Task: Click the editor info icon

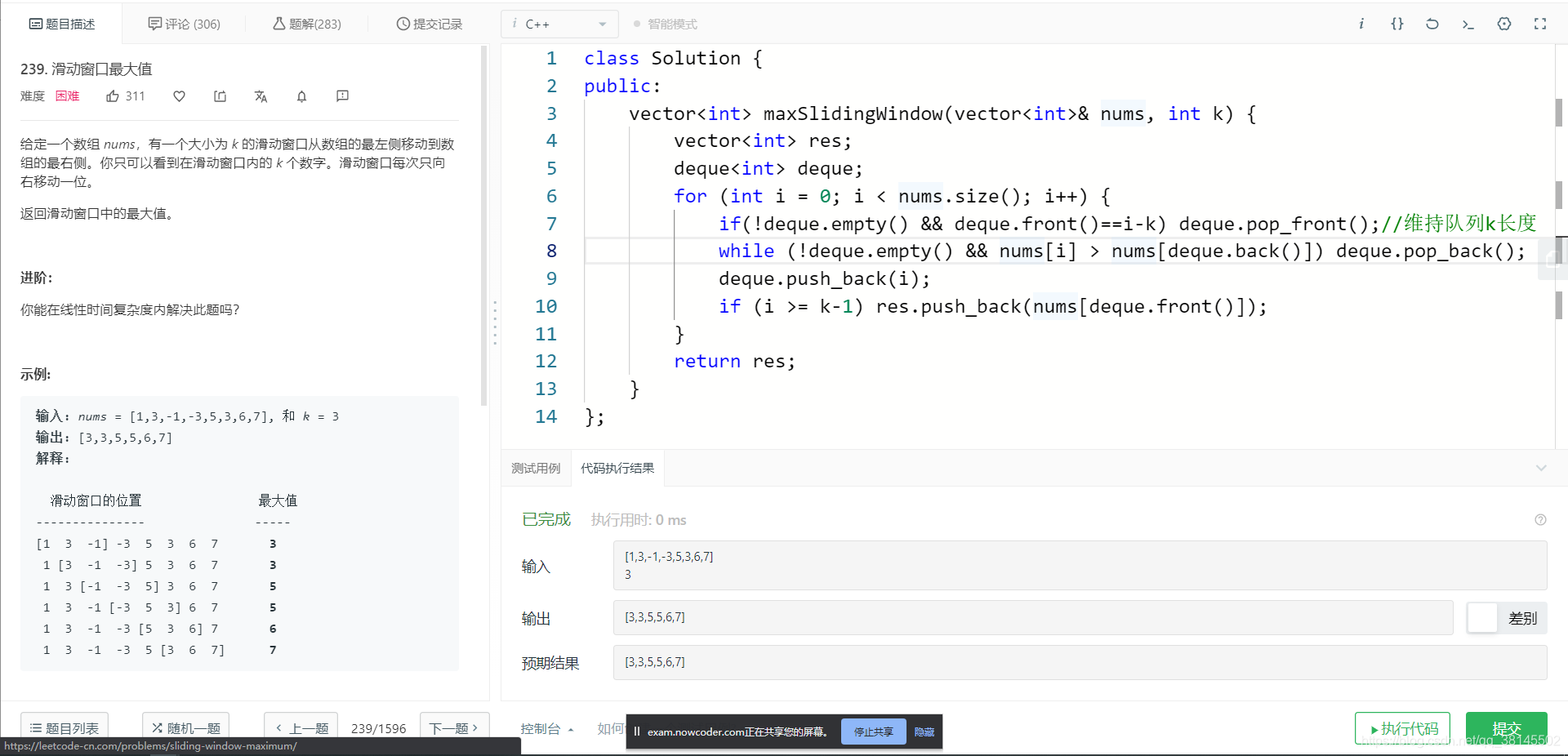Action: pyautogui.click(x=1361, y=24)
